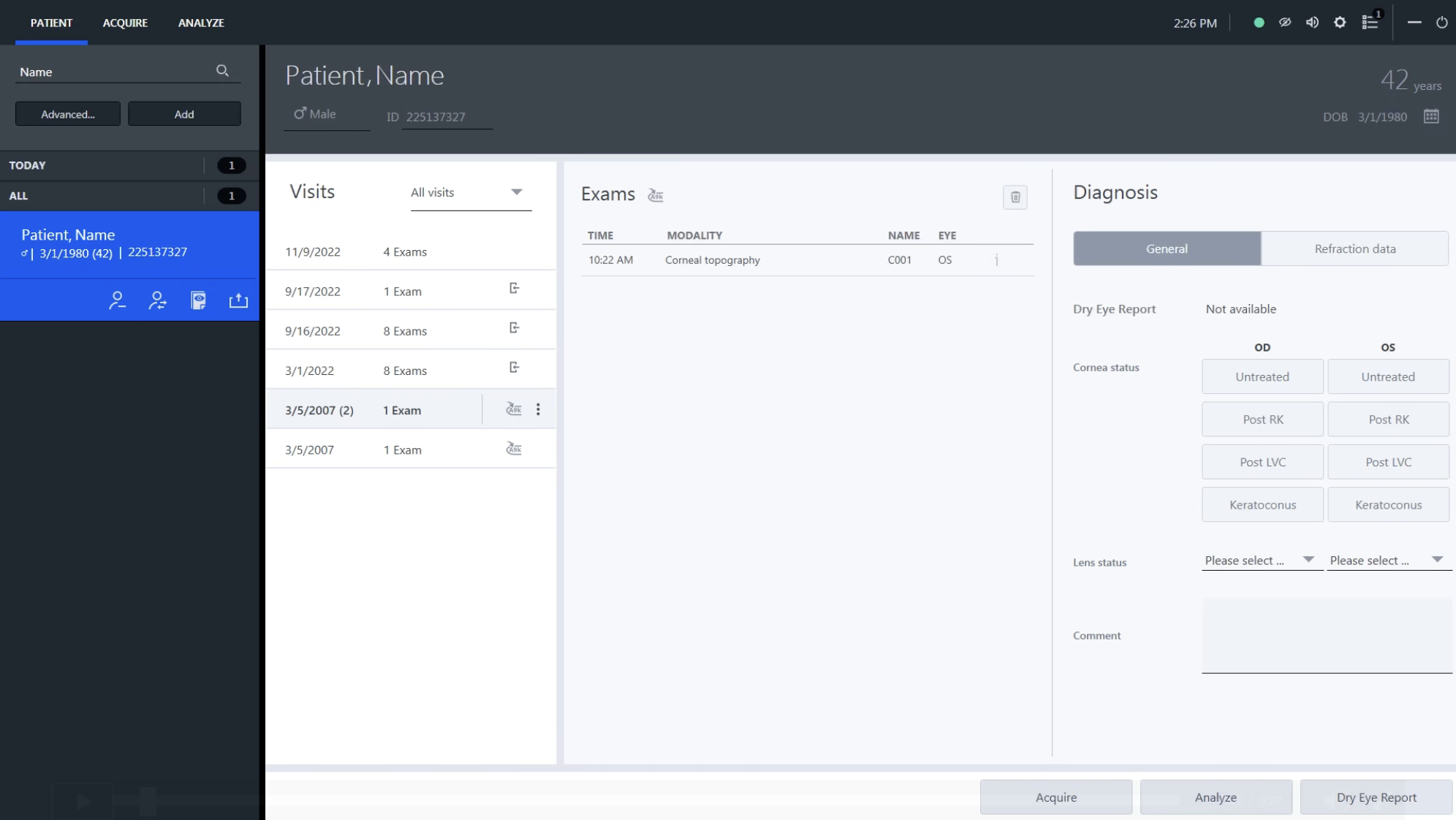Click the Ask icon beside Exams heading
Screen dimensions: 1456x820
[x=656, y=195]
